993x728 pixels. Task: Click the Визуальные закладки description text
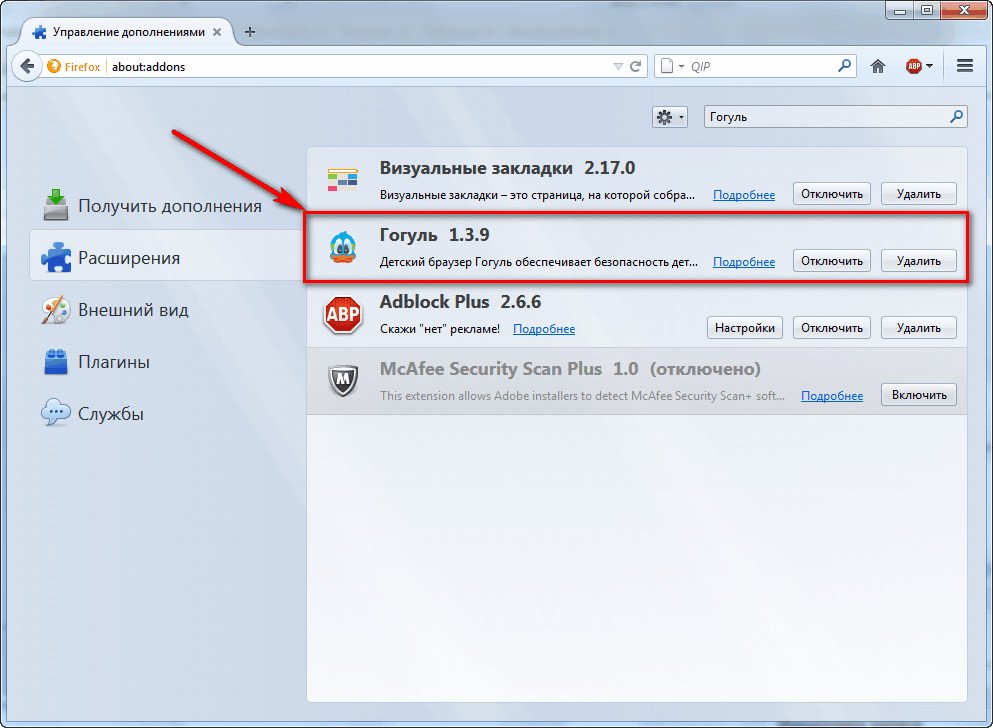[x=537, y=195]
